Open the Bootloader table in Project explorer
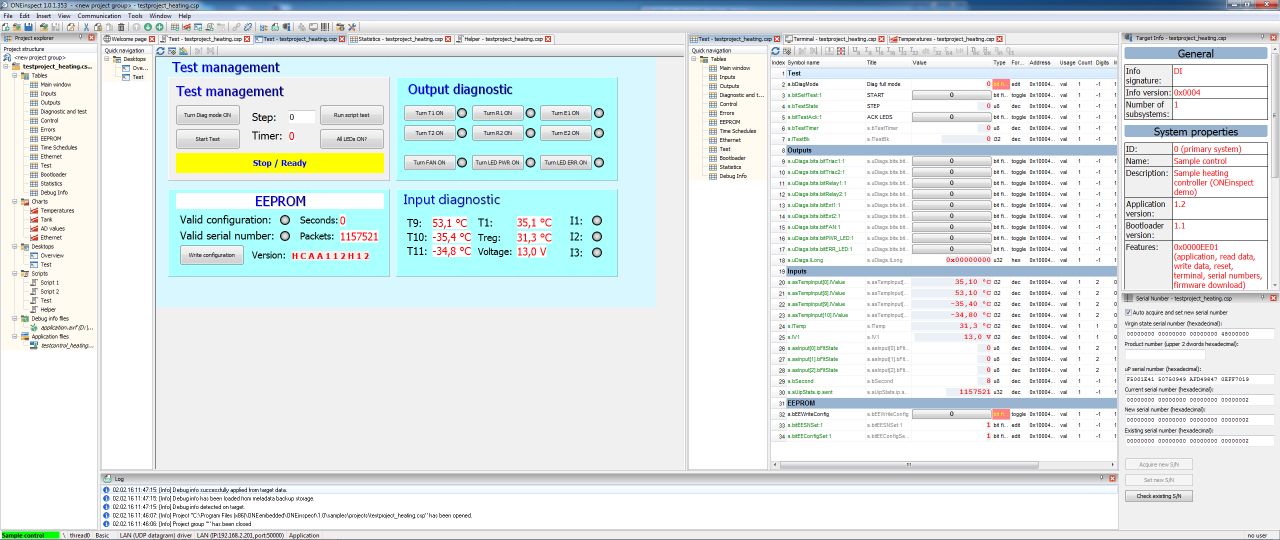The height and width of the screenshot is (540, 1280). pos(52,174)
